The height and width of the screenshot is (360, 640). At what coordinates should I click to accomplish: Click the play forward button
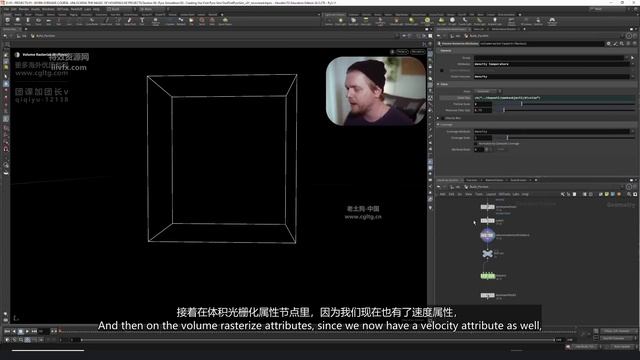[27, 331]
